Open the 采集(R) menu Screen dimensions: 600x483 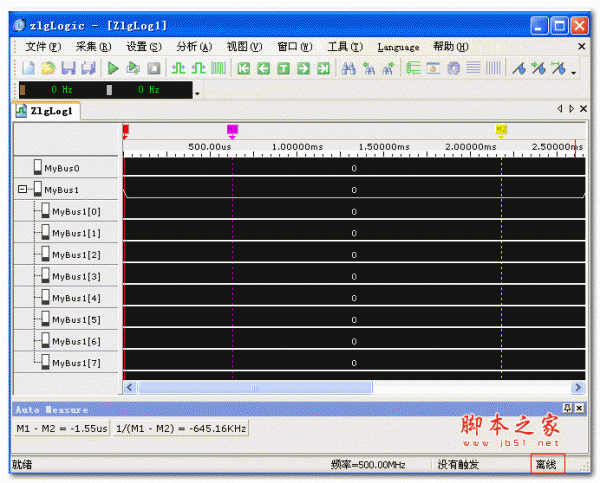pos(93,47)
